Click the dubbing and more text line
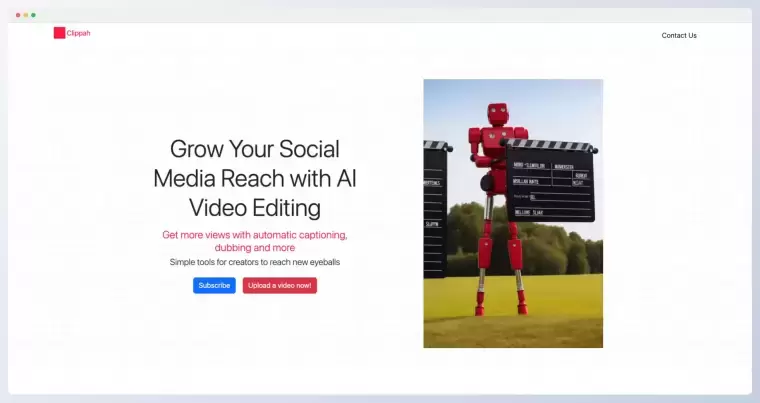This screenshot has height=403, width=760. (x=254, y=247)
